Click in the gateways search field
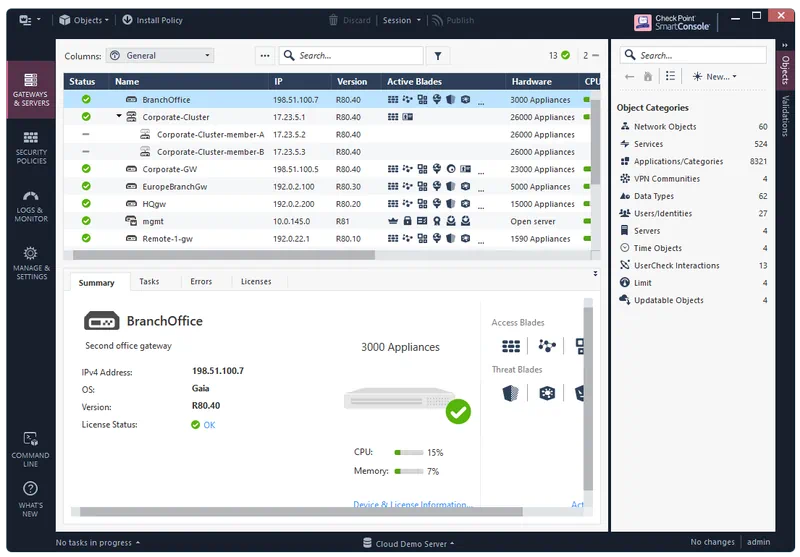The width and height of the screenshot is (800, 557). pyautogui.click(x=352, y=56)
